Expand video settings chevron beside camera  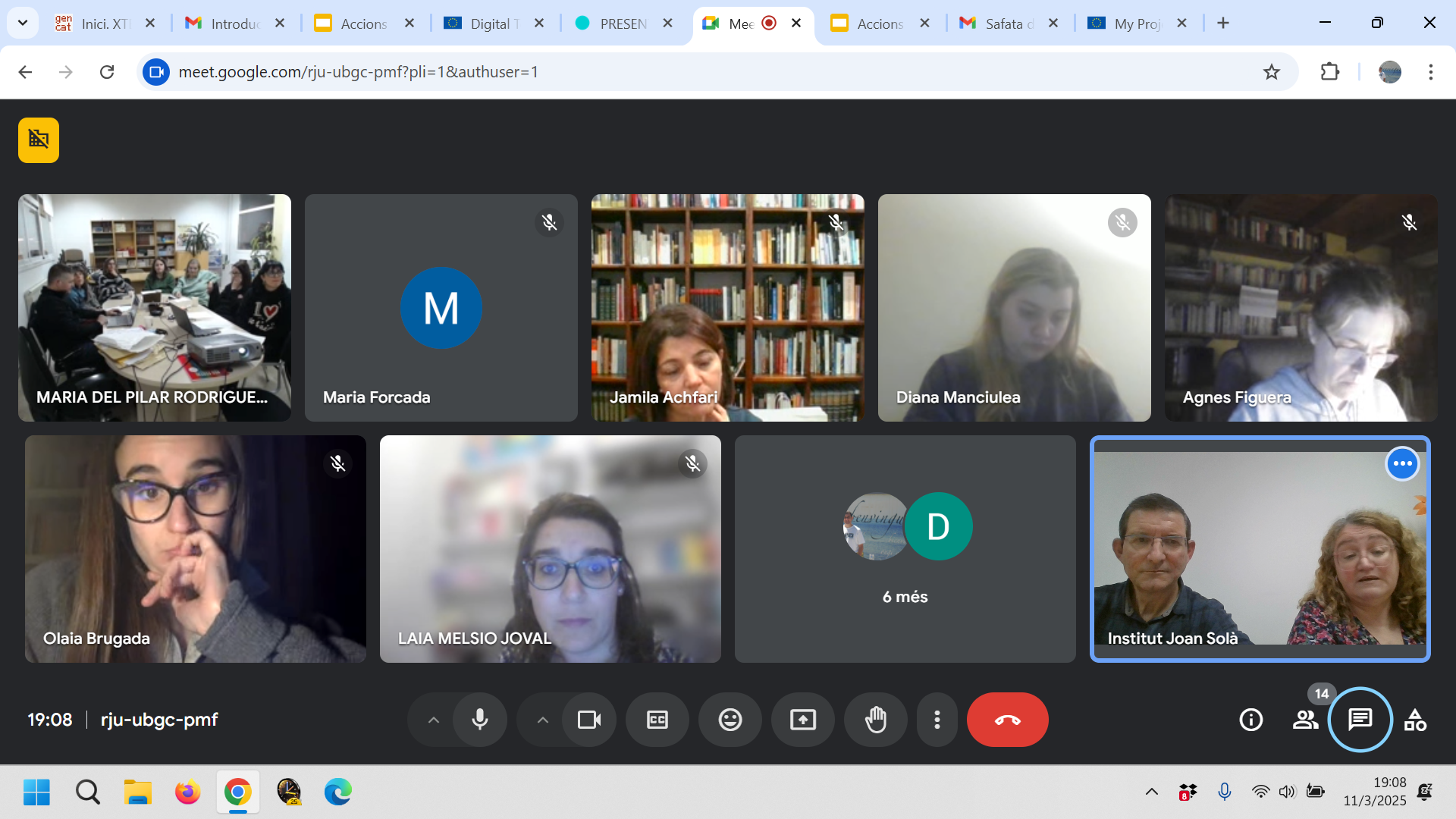pos(542,720)
